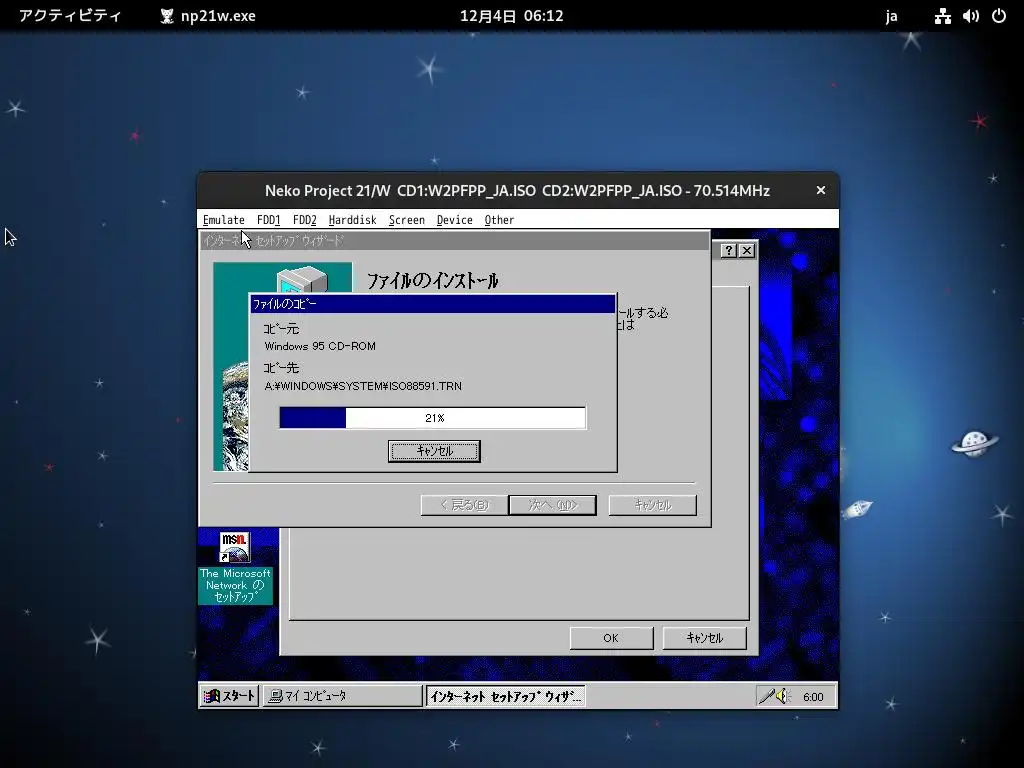
Task: Click the file copy progress bar at 21%
Action: point(432,418)
